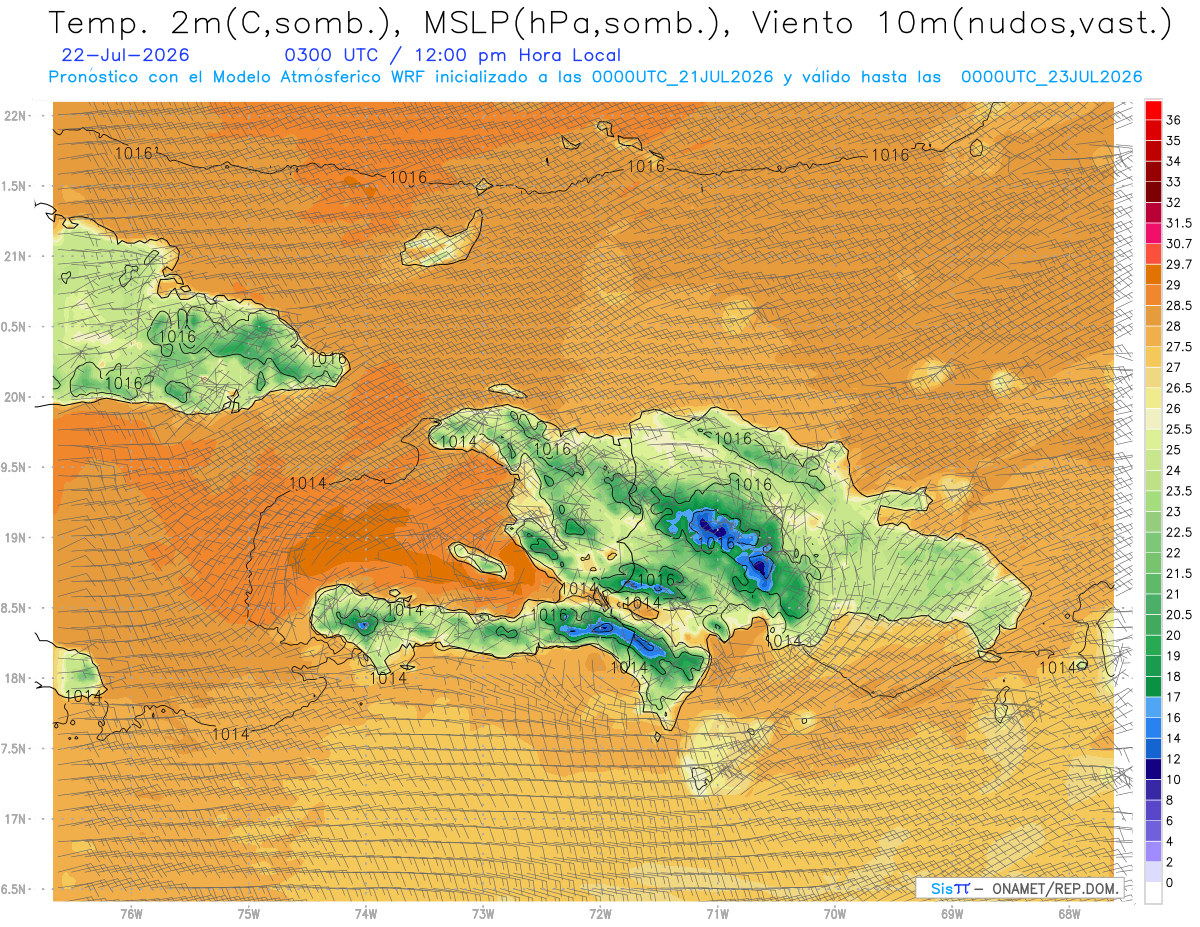The width and height of the screenshot is (1200, 927).
Task: Click the initialization time '0000UTC_21JUL2026'
Action: [x=683, y=77]
